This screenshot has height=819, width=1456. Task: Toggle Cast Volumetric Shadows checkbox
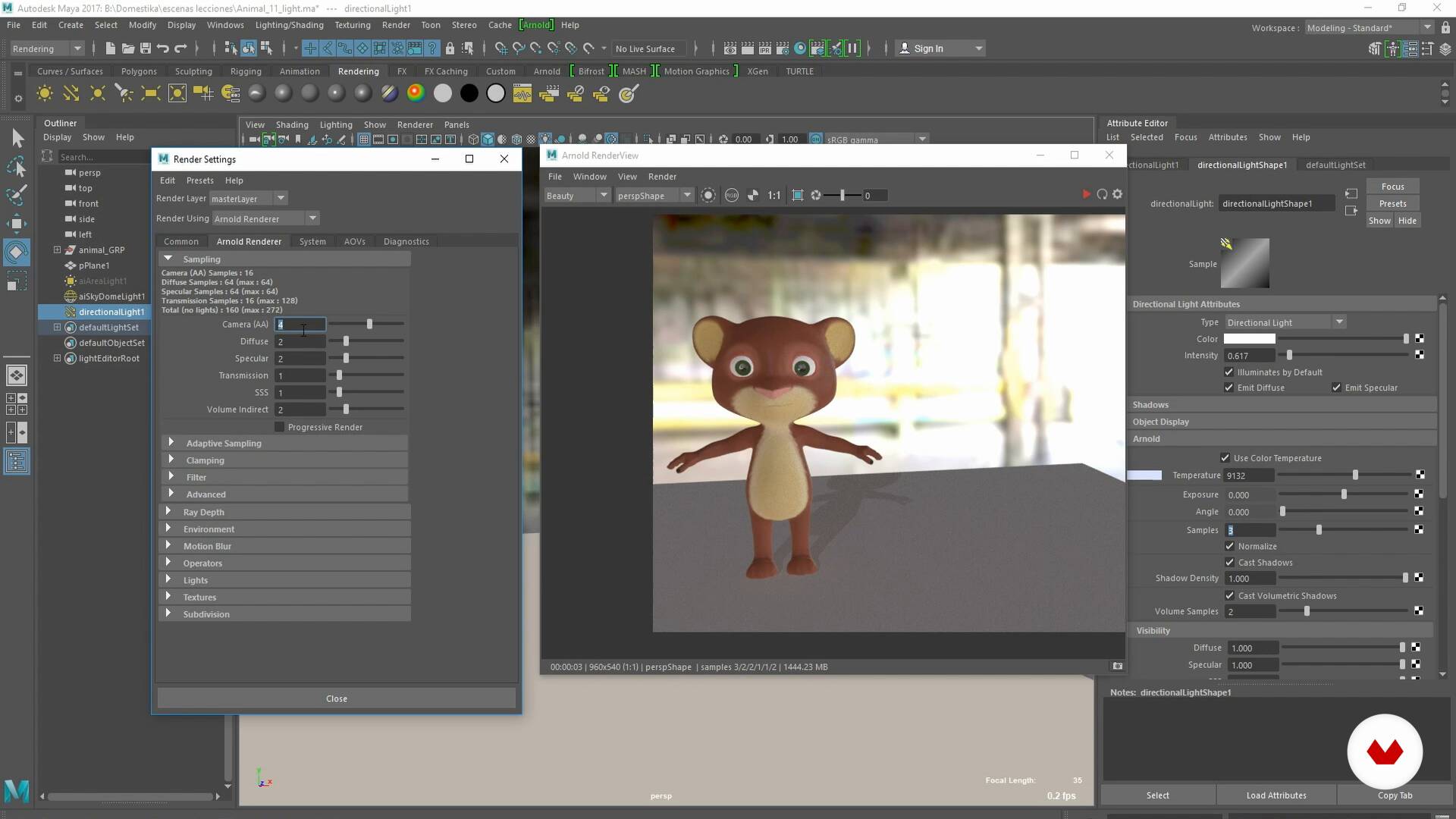(1229, 595)
